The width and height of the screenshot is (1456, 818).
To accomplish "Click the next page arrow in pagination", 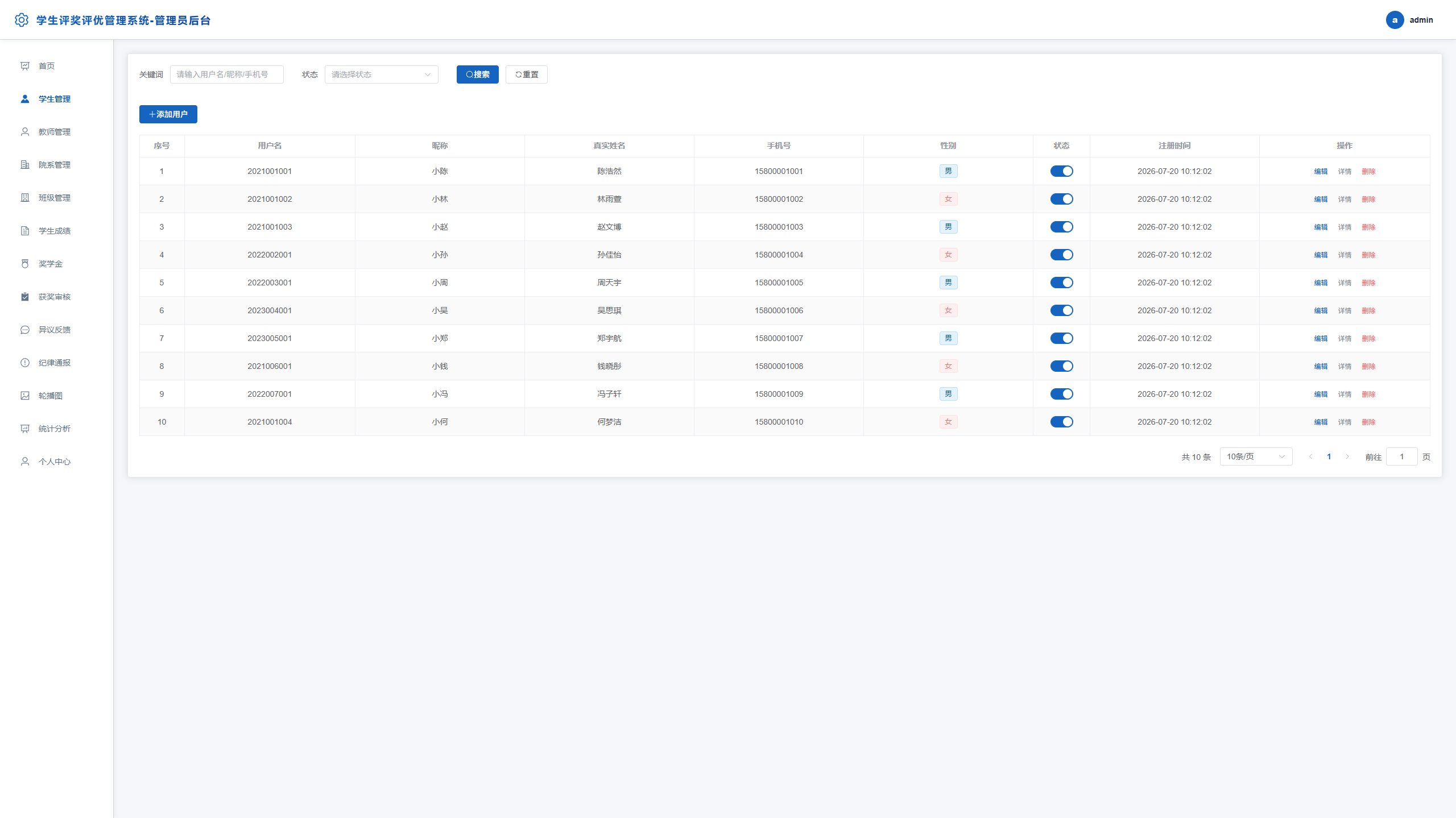I will click(1347, 456).
